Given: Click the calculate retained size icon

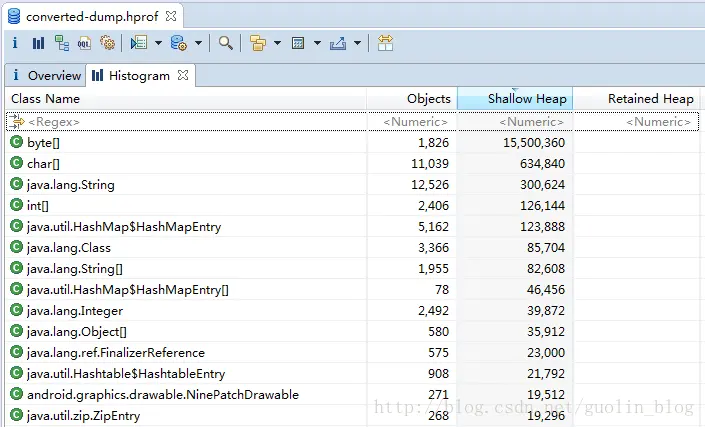Looking at the screenshot, I should (x=298, y=43).
